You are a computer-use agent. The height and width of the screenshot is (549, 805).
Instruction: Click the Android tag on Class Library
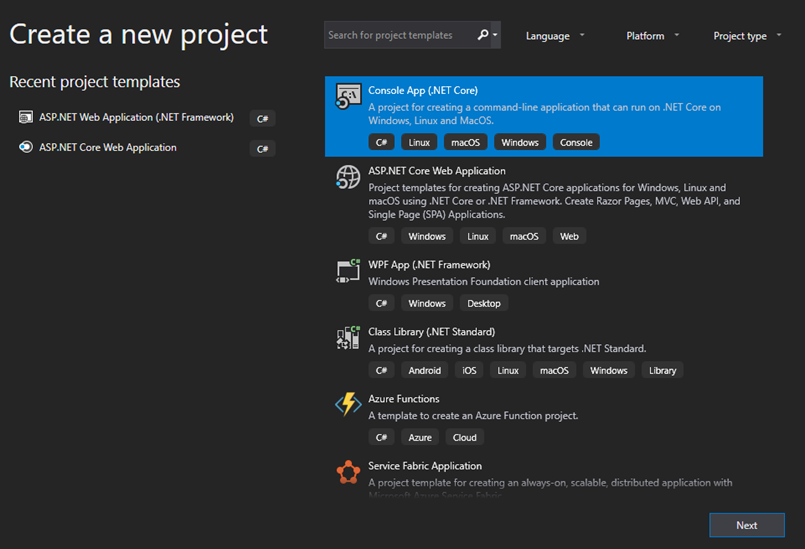(x=425, y=370)
